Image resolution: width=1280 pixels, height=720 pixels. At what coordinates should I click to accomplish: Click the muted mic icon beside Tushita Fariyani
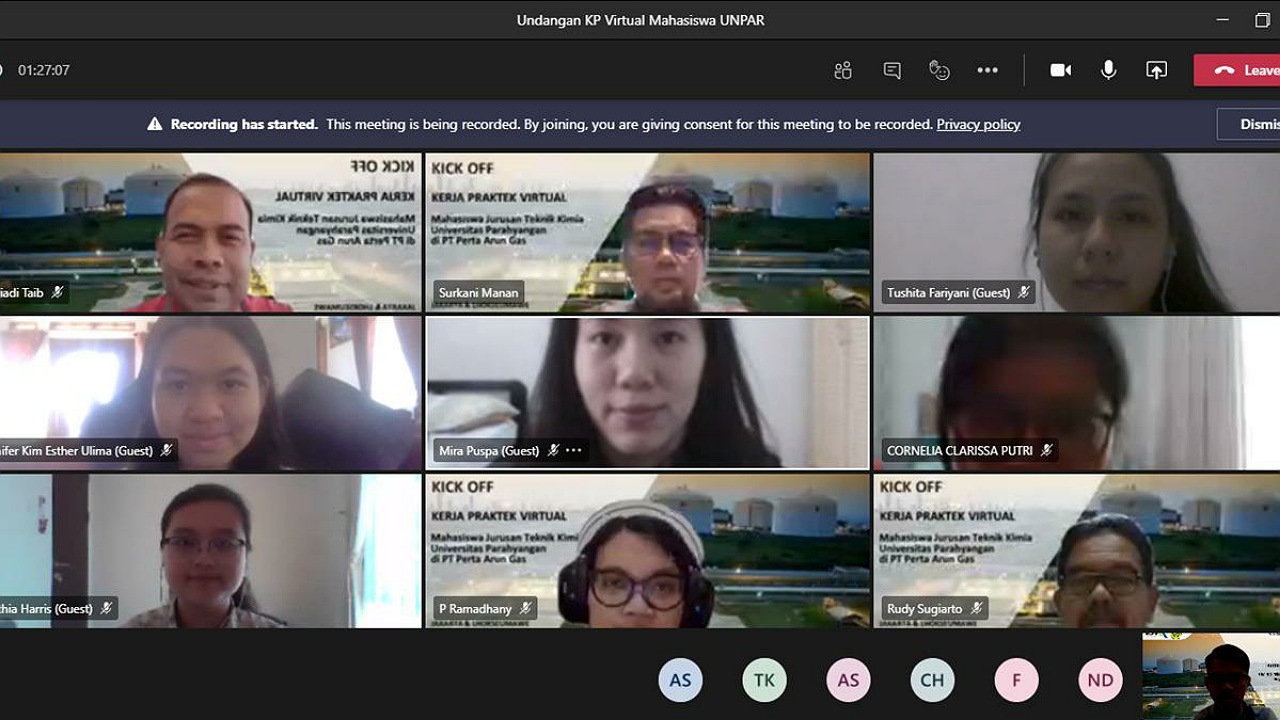[x=1025, y=293]
